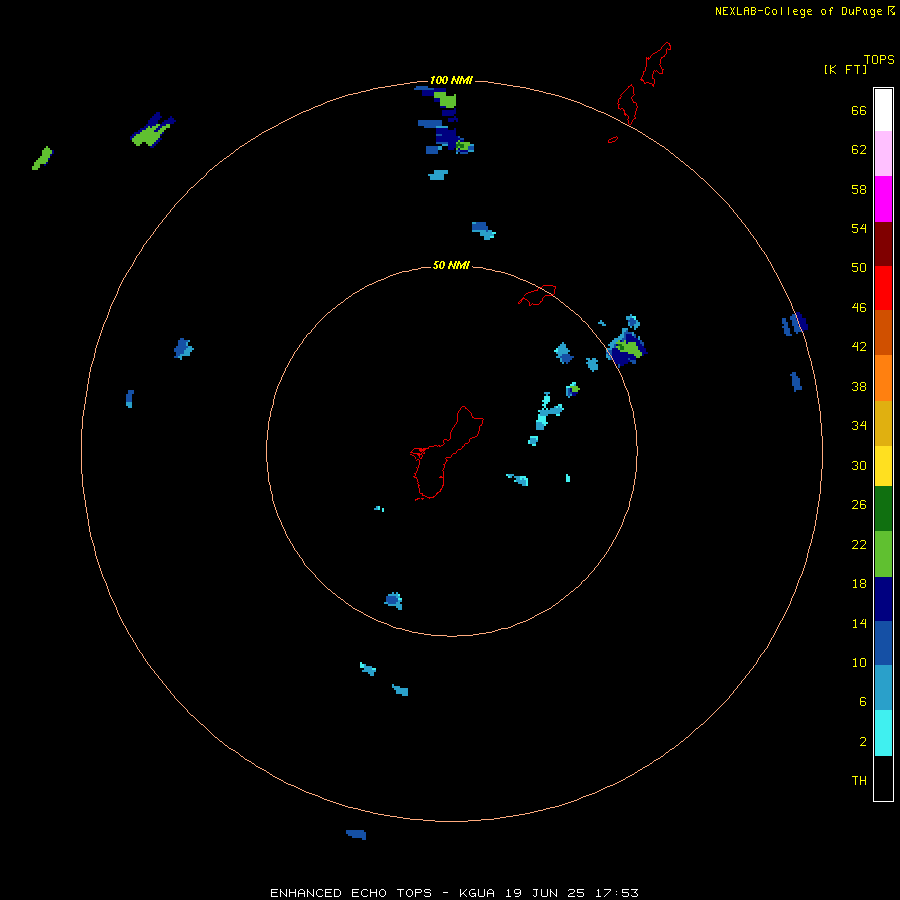
Task: Click the tiny red island outline below Tinian
Action: [613, 139]
